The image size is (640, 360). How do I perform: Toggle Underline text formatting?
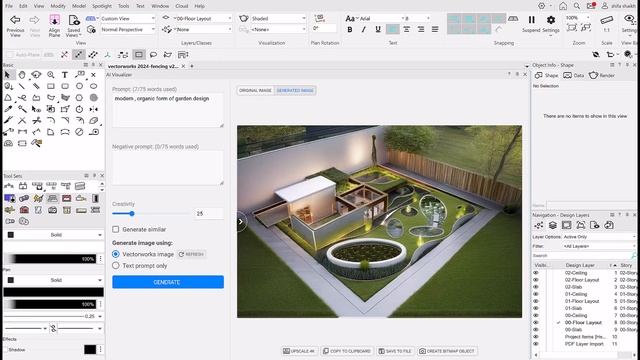point(378,29)
